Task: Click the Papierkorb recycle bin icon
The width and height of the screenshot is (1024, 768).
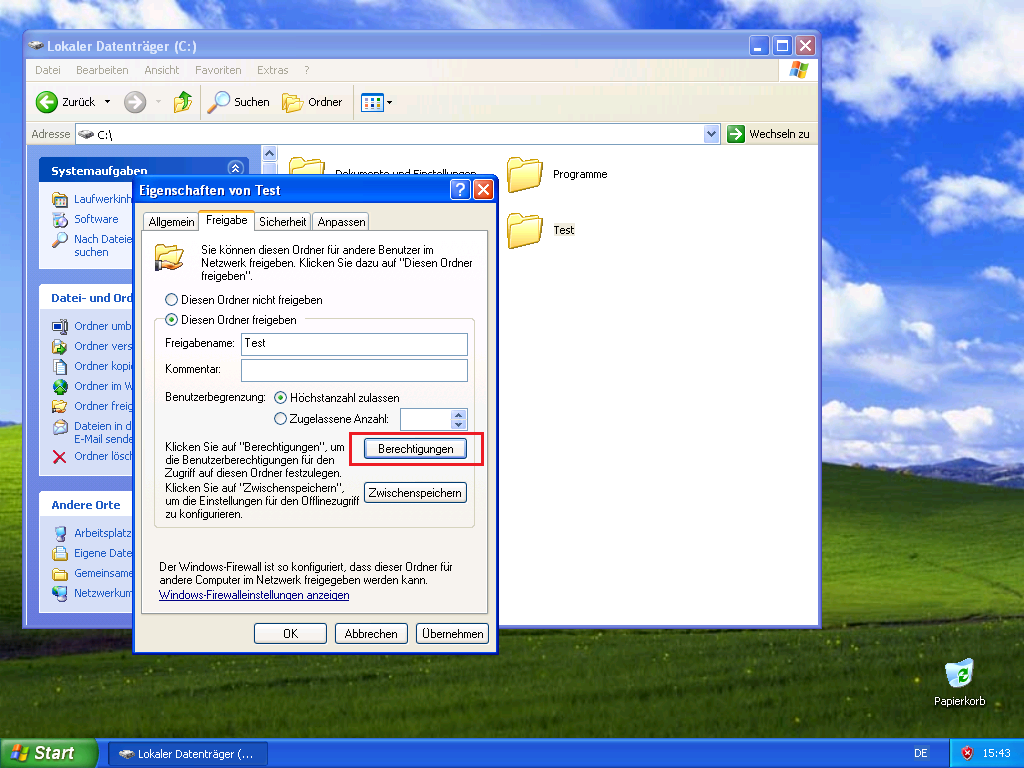Action: 959,673
